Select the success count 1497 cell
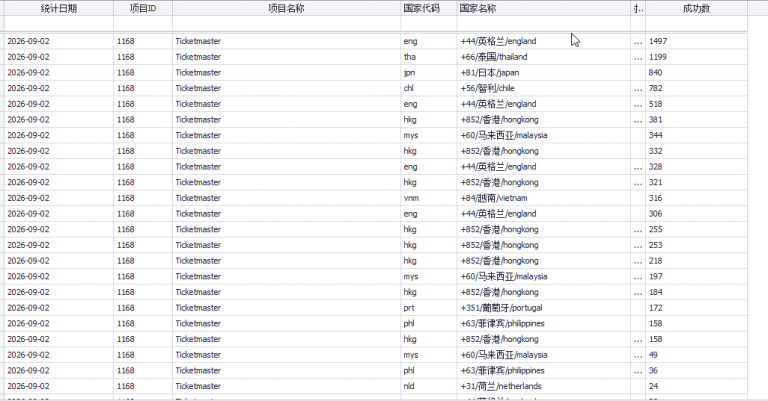The width and height of the screenshot is (768, 401). [696, 41]
